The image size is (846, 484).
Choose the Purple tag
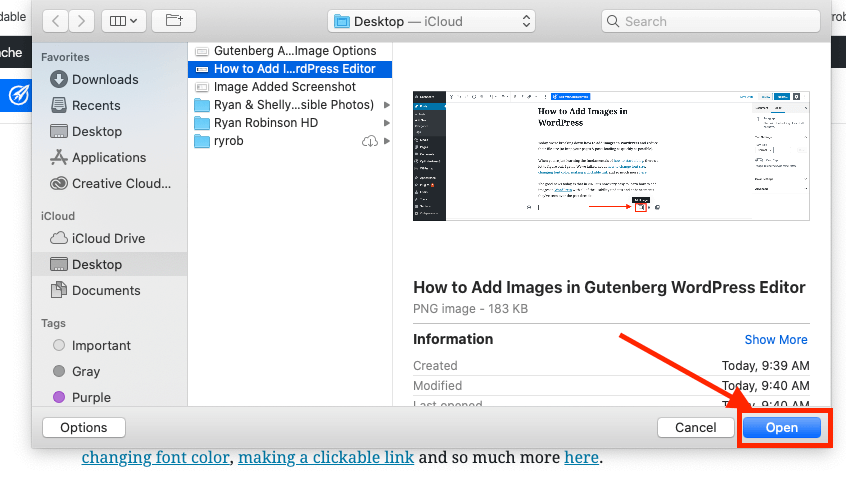click(x=90, y=398)
